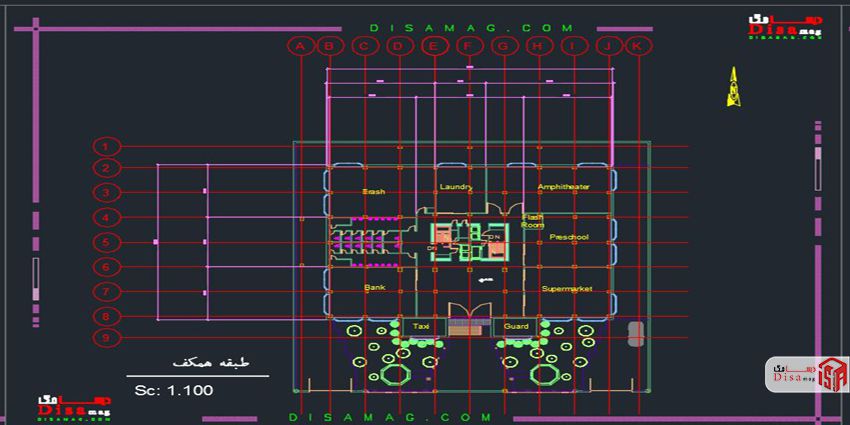Image resolution: width=850 pixels, height=425 pixels.
Task: Click the Amphitheater room label
Action: [x=564, y=187]
